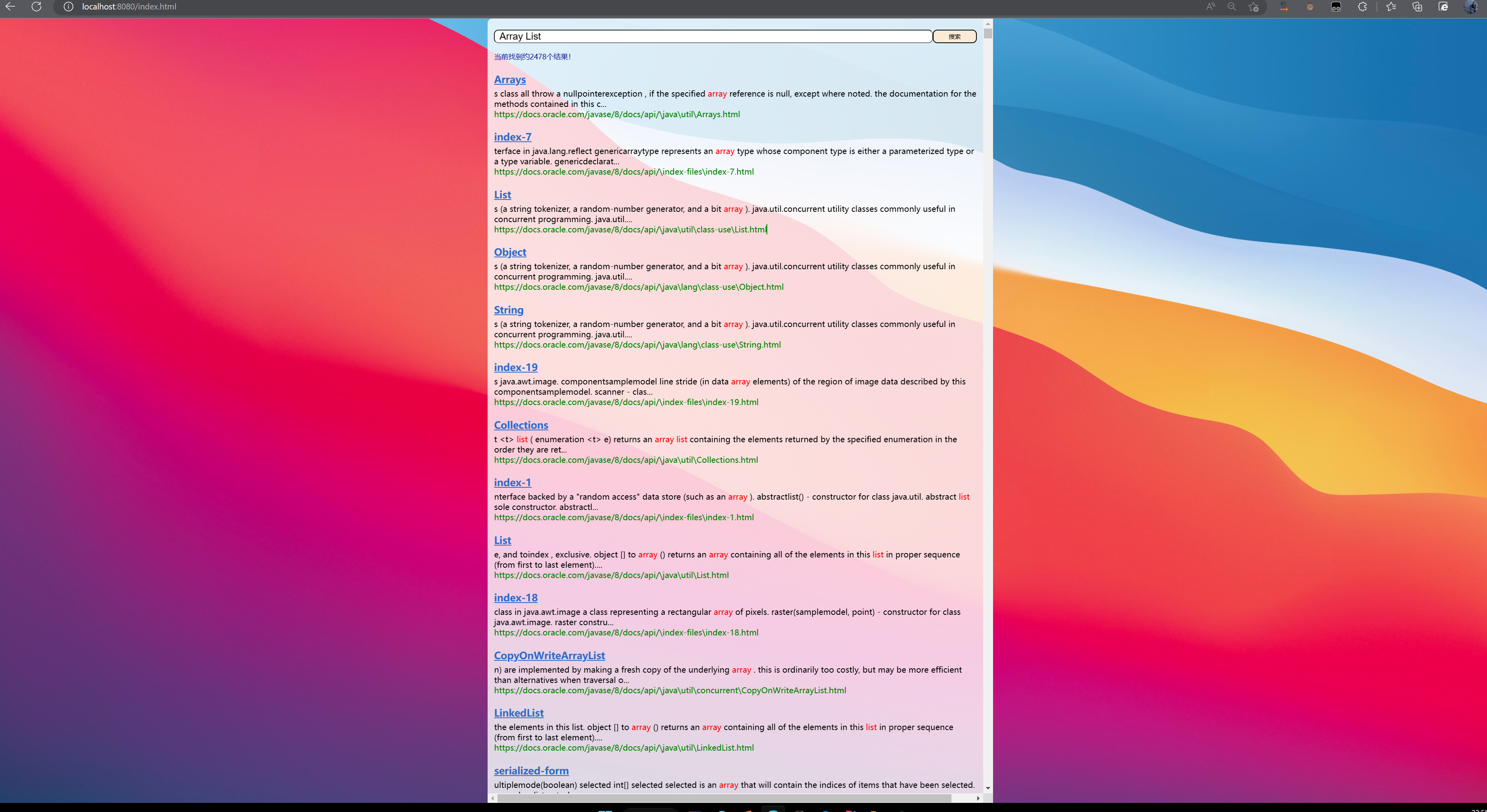Image resolution: width=1487 pixels, height=812 pixels.
Task: Open the Object result link
Action: pyautogui.click(x=510, y=252)
